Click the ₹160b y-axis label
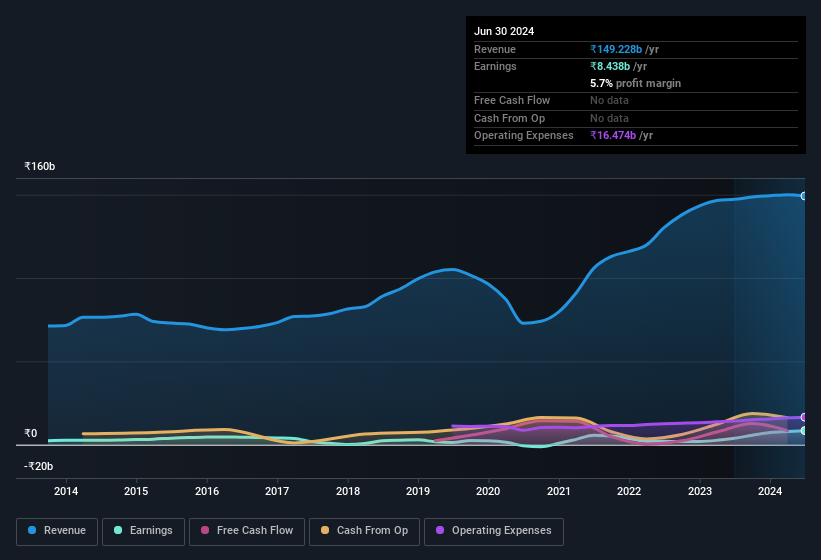 (x=40, y=166)
